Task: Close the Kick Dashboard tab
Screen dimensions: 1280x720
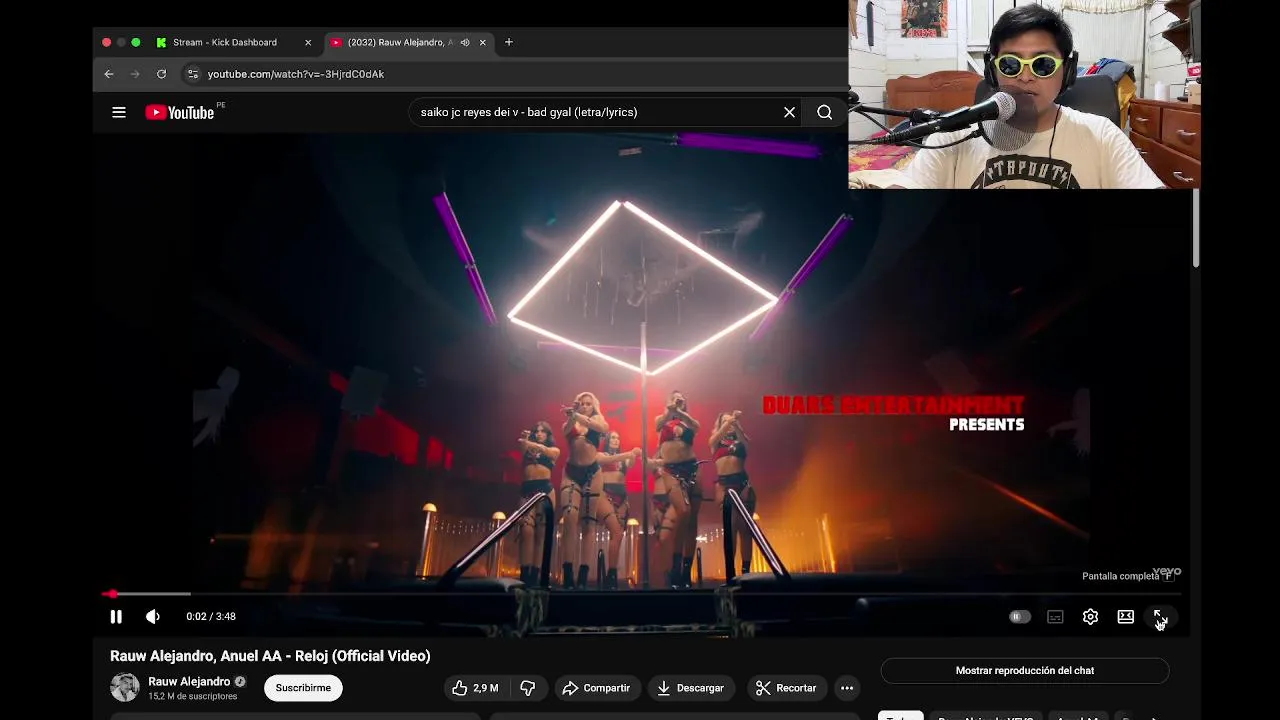Action: click(308, 42)
